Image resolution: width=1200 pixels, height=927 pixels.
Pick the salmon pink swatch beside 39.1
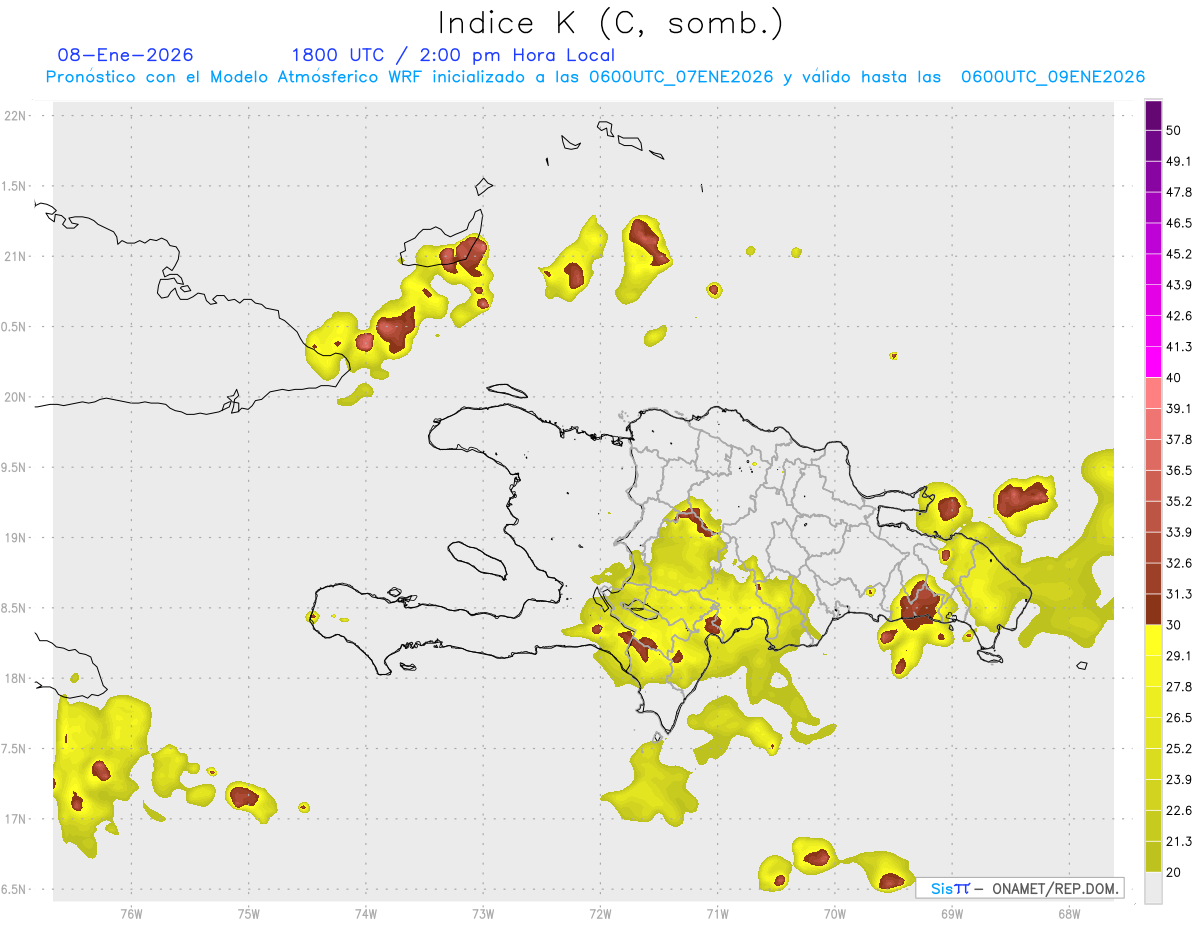(x=1153, y=392)
